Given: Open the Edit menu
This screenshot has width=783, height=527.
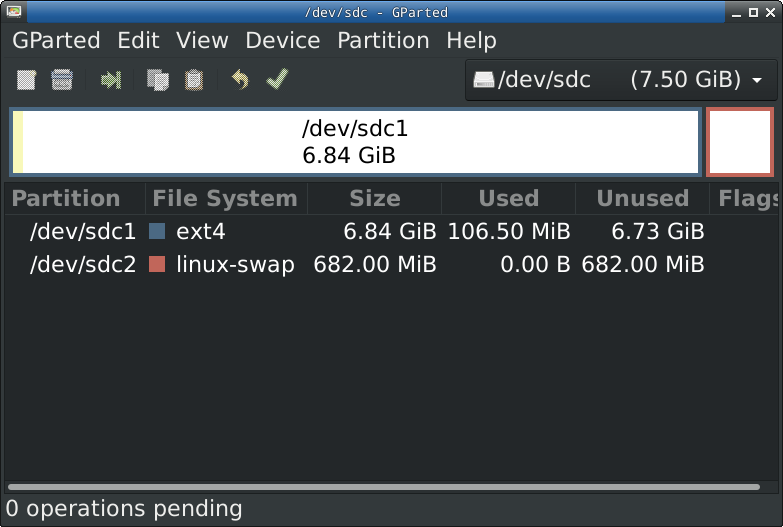Looking at the screenshot, I should (138, 40).
